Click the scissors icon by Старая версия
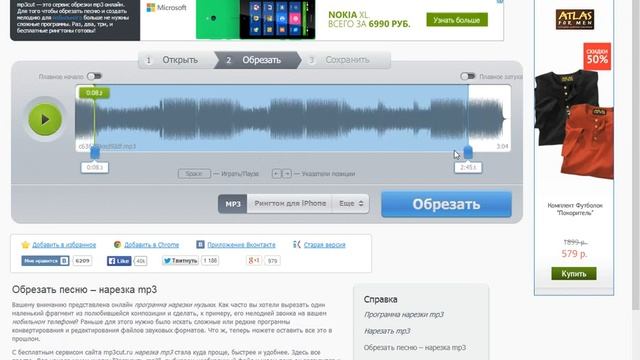640x360 pixels. pos(297,244)
